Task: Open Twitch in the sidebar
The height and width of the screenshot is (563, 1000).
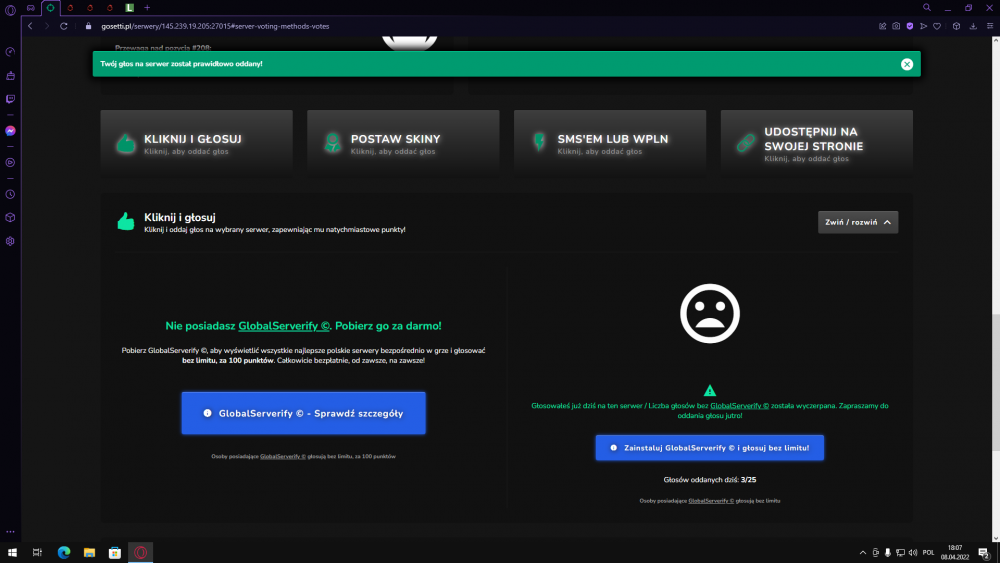Action: coord(10,99)
